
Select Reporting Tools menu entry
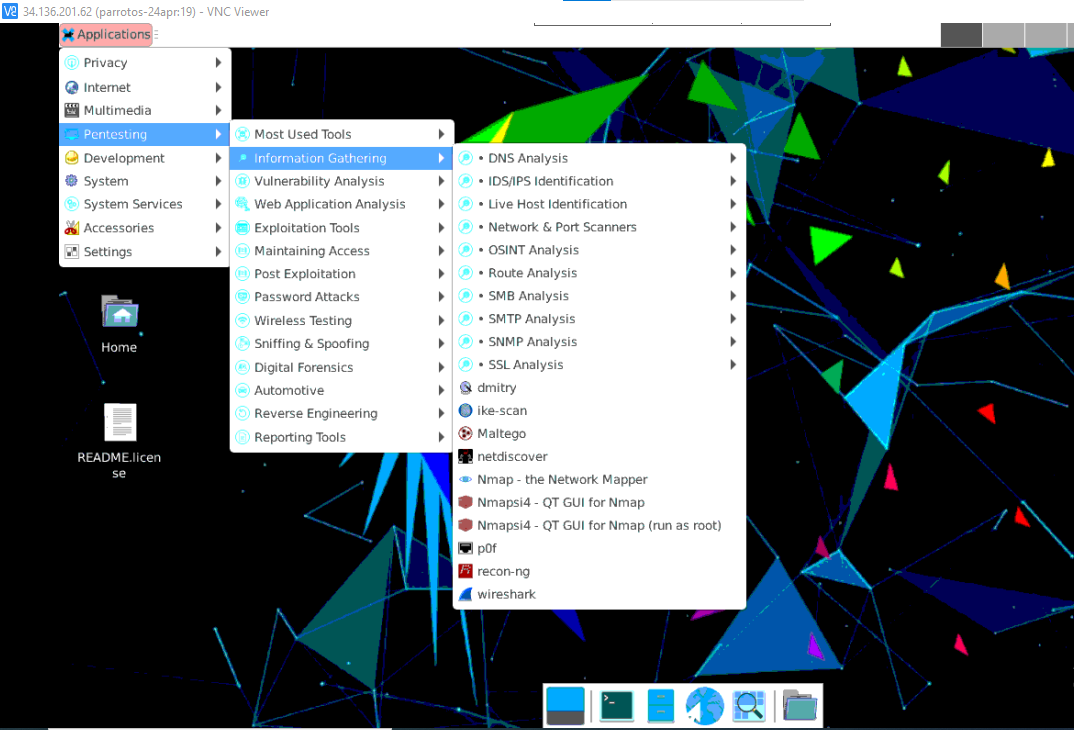pos(341,437)
